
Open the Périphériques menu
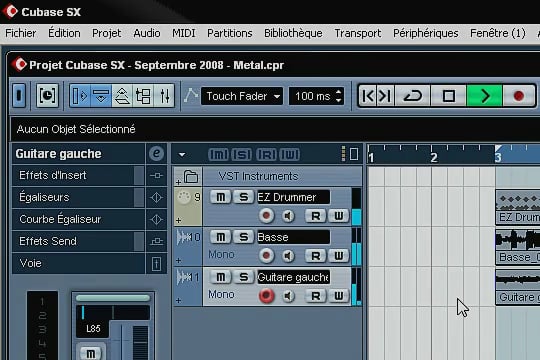(426, 33)
